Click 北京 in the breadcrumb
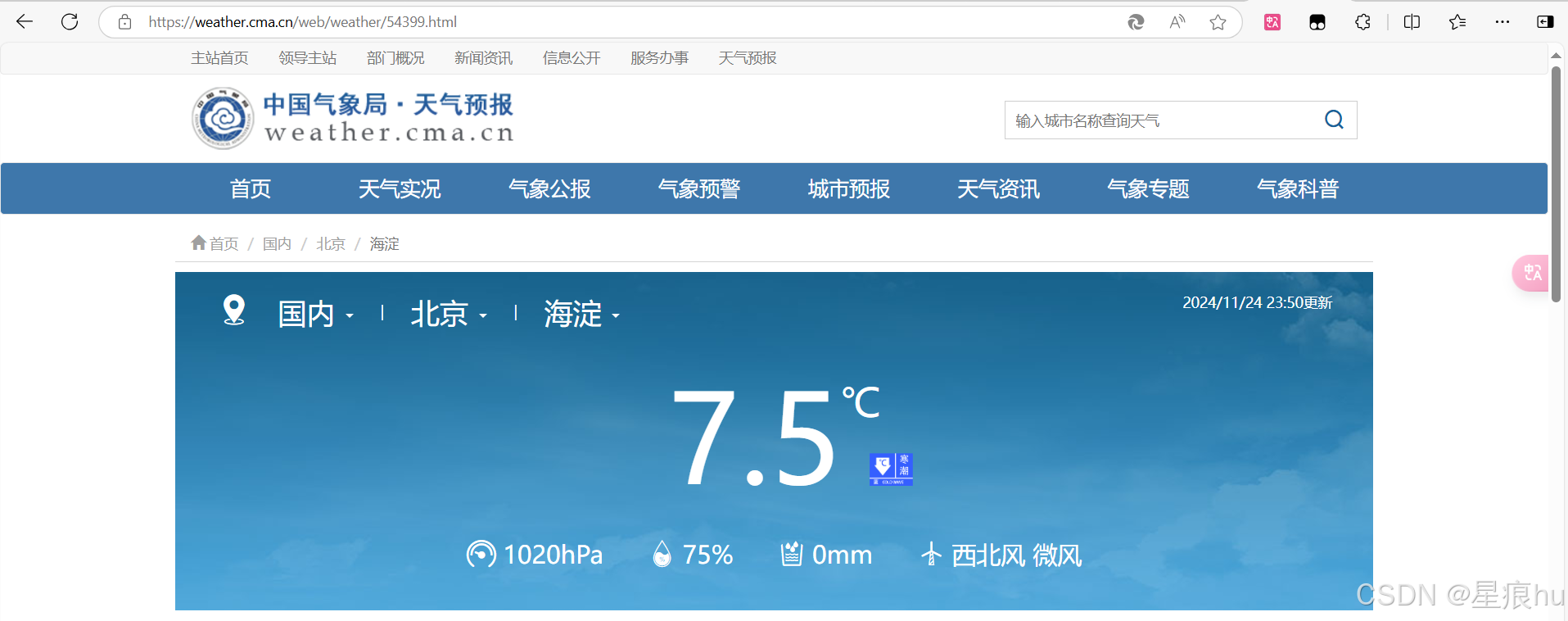This screenshot has height=621, width=1568. (331, 244)
